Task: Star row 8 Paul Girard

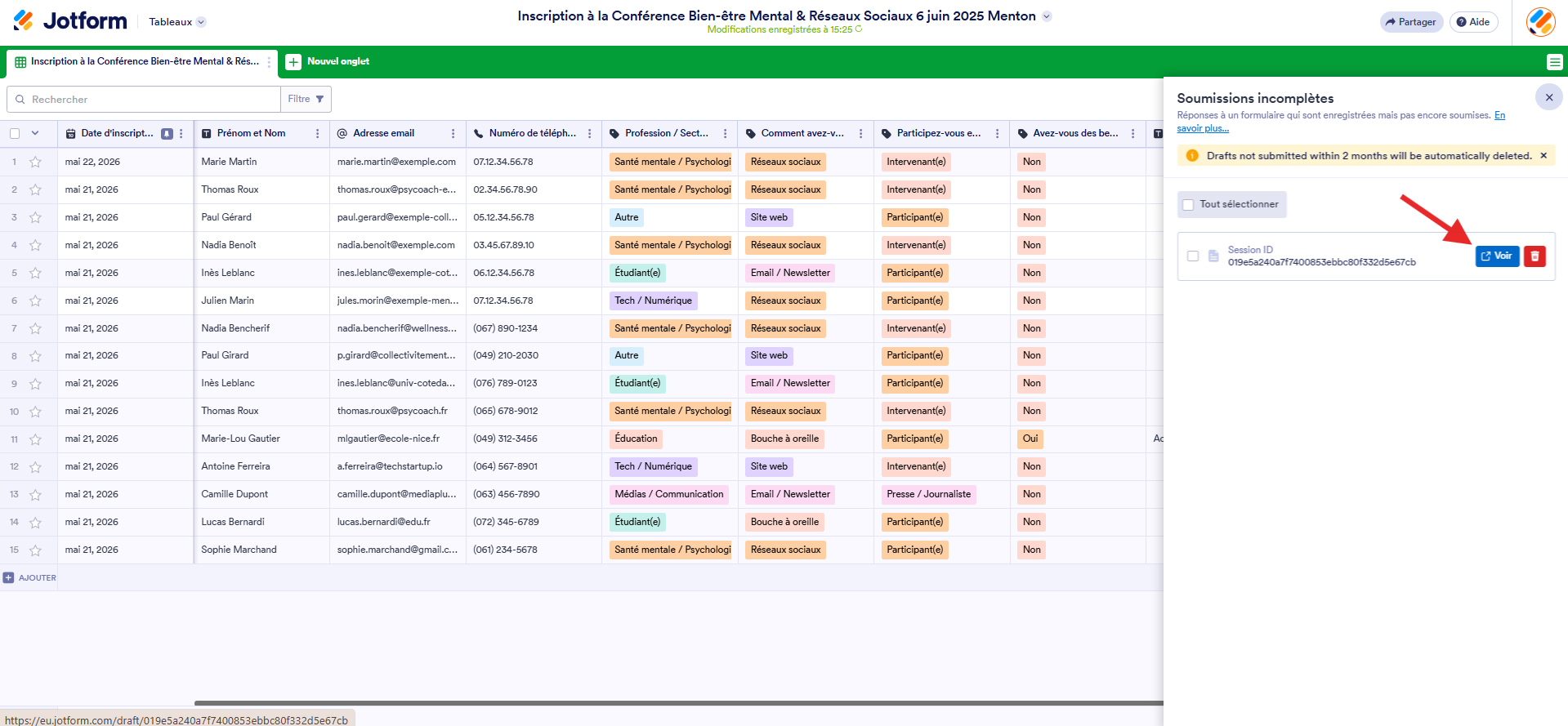Action: [35, 356]
